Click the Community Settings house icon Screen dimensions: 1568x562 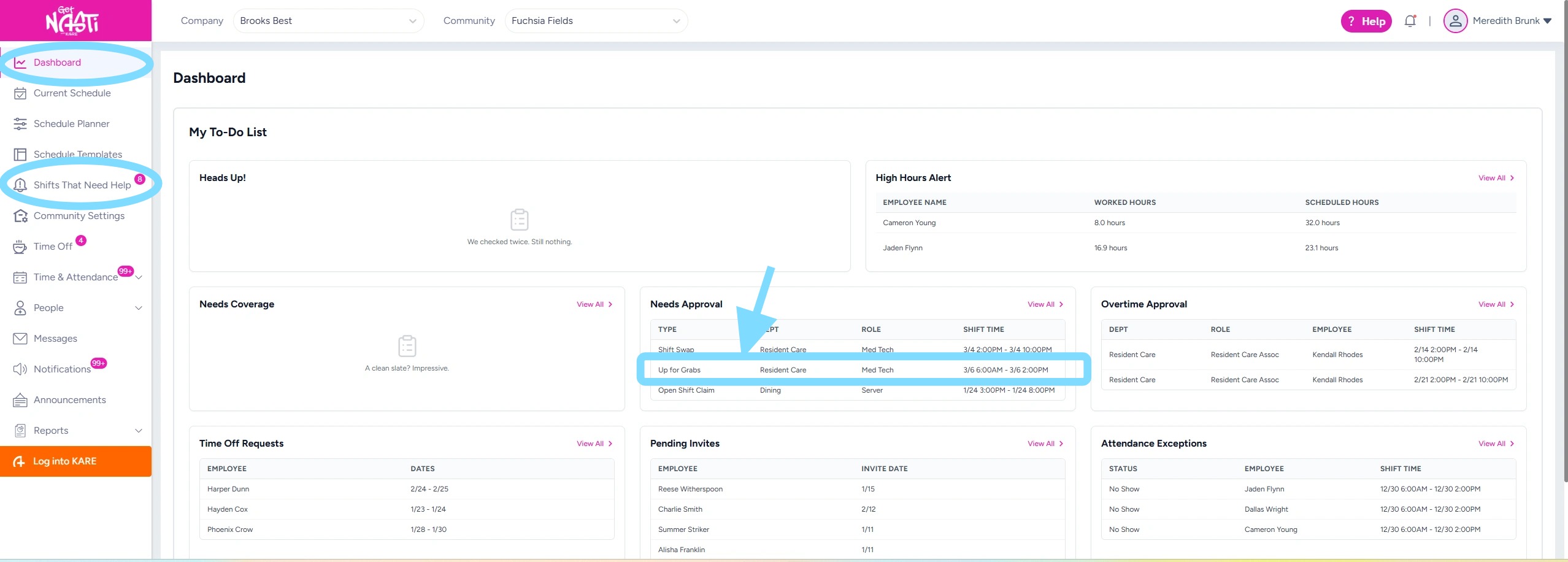coord(20,216)
